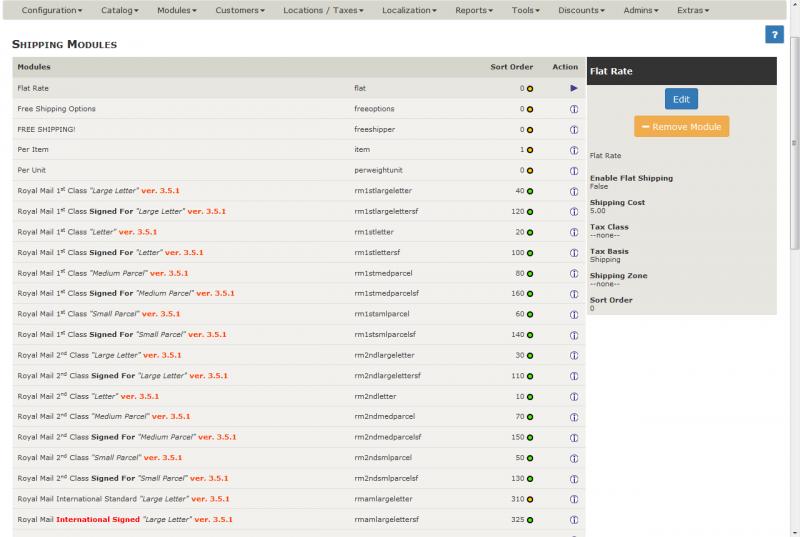Select the Free Shipping Options module name
Image resolution: width=800 pixels, height=537 pixels.
pyautogui.click(x=56, y=109)
